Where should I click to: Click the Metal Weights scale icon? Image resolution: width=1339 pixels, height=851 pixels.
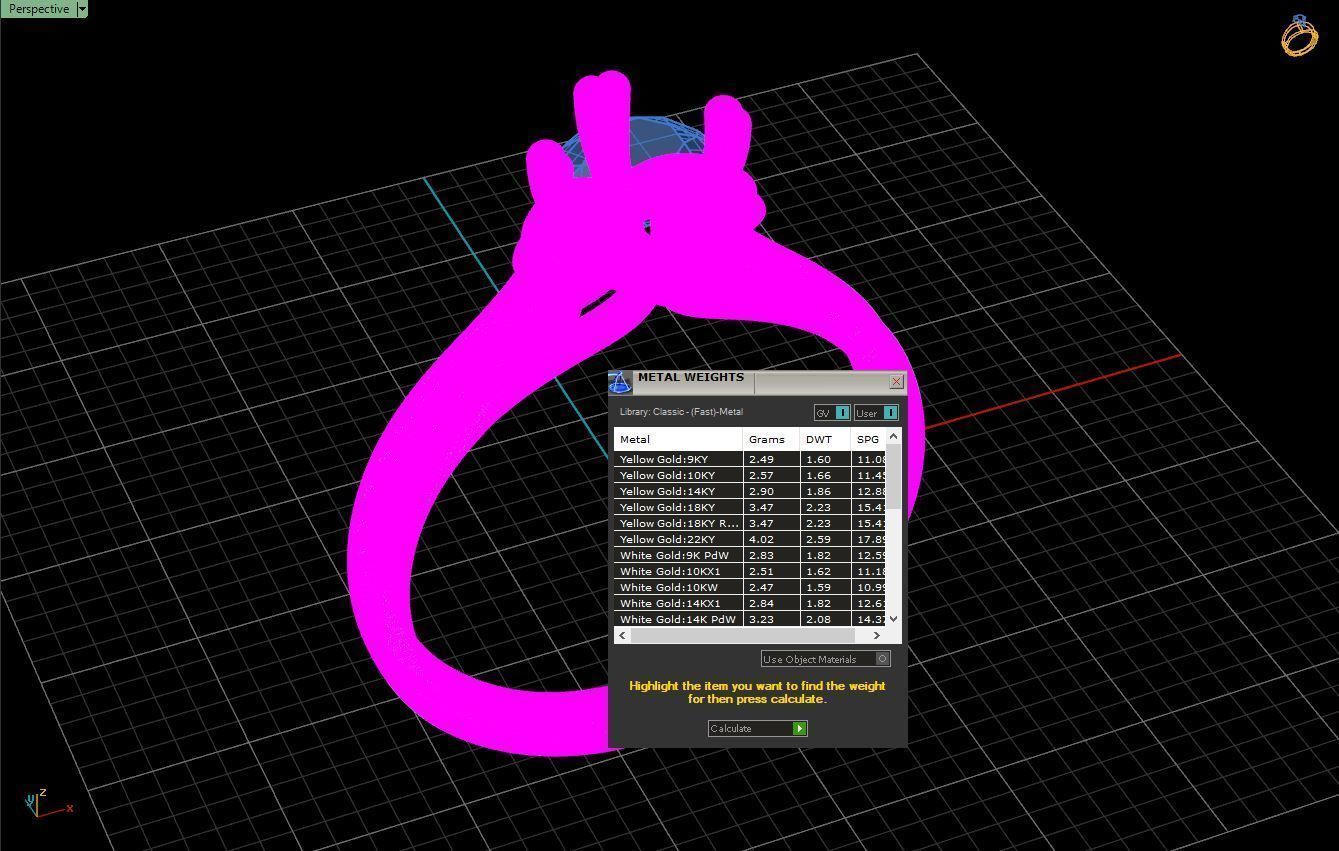pyautogui.click(x=620, y=383)
